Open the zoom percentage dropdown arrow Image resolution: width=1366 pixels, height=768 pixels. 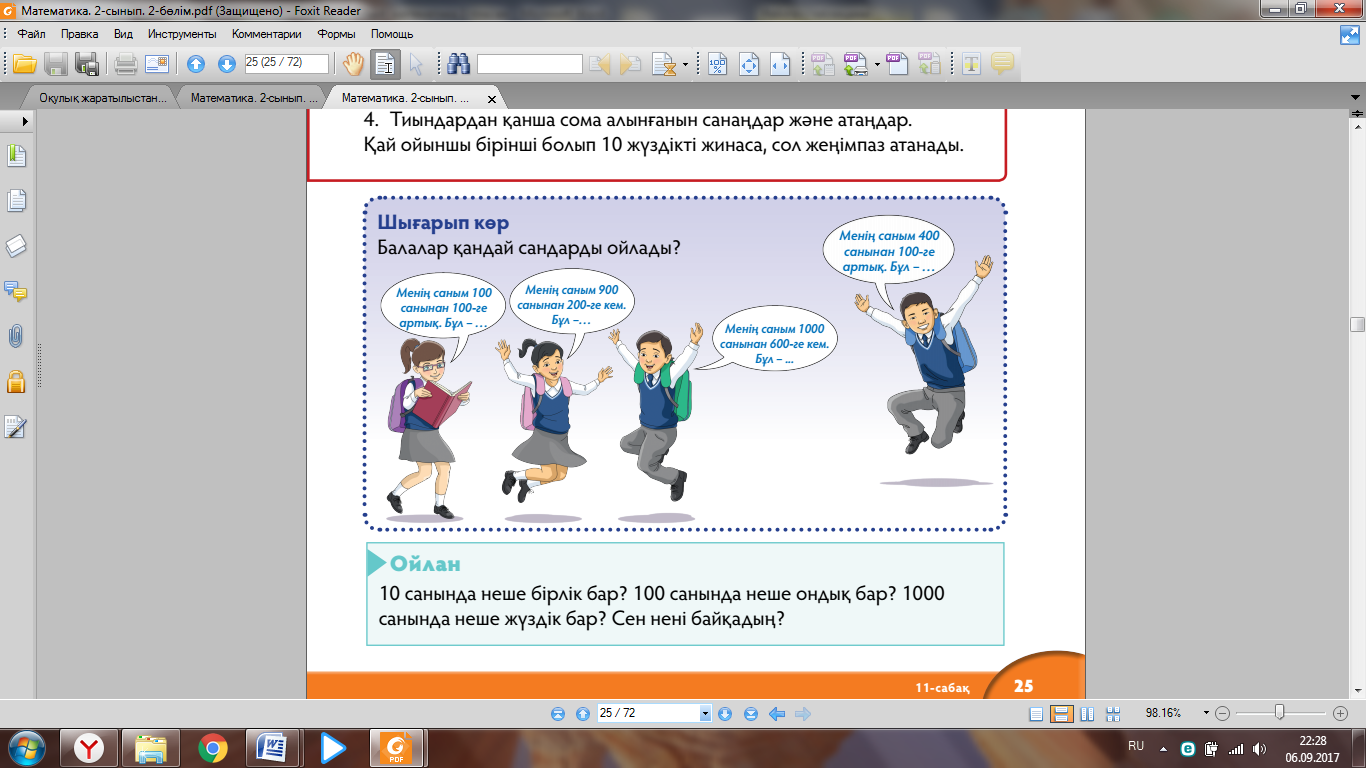[x=1205, y=714]
